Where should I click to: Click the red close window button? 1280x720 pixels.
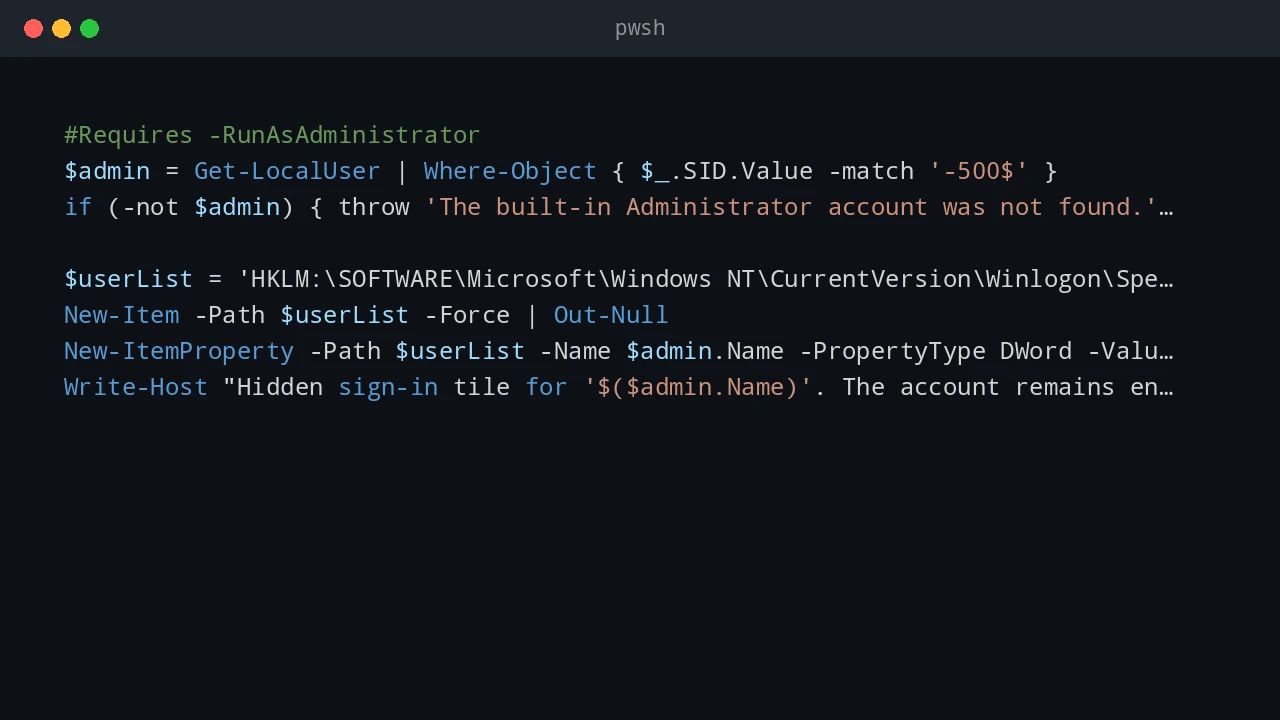coord(33,28)
